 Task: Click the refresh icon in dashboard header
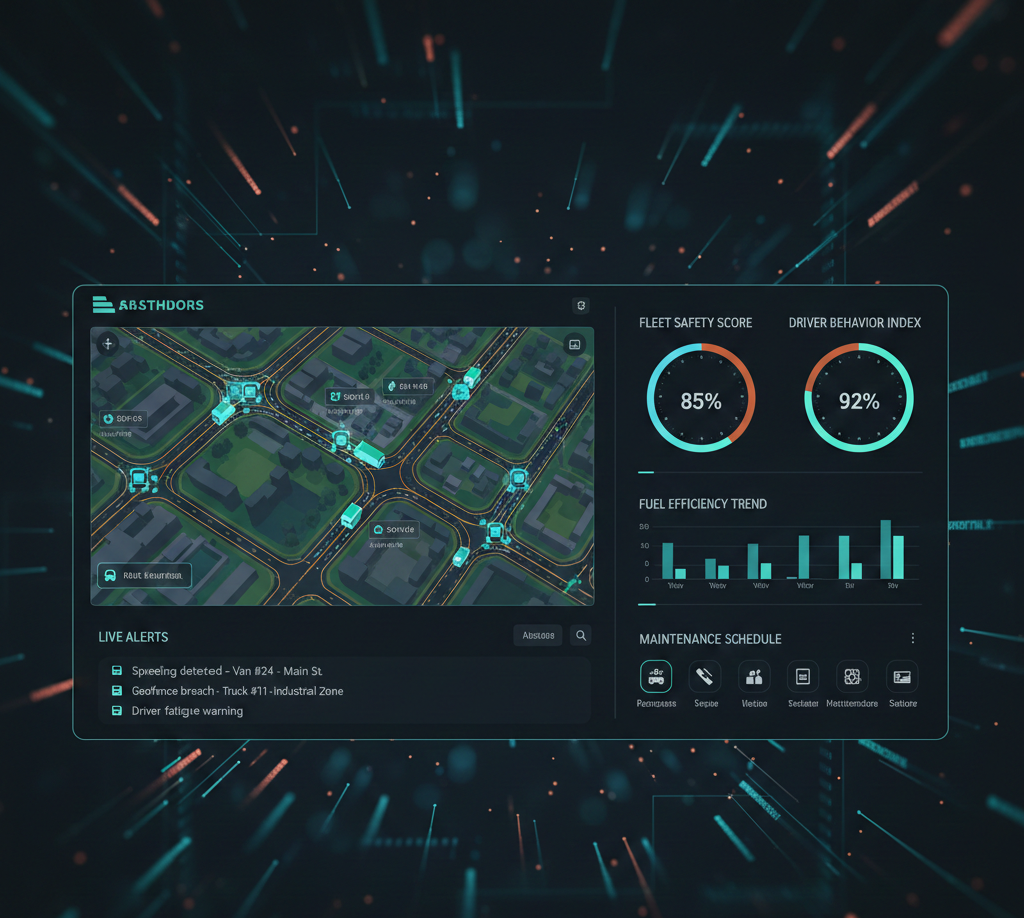pyautogui.click(x=581, y=306)
